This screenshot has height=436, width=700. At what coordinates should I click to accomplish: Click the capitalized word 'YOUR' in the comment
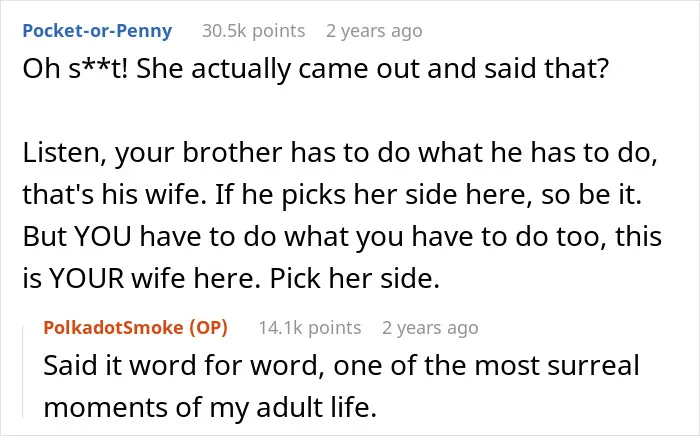click(x=86, y=278)
